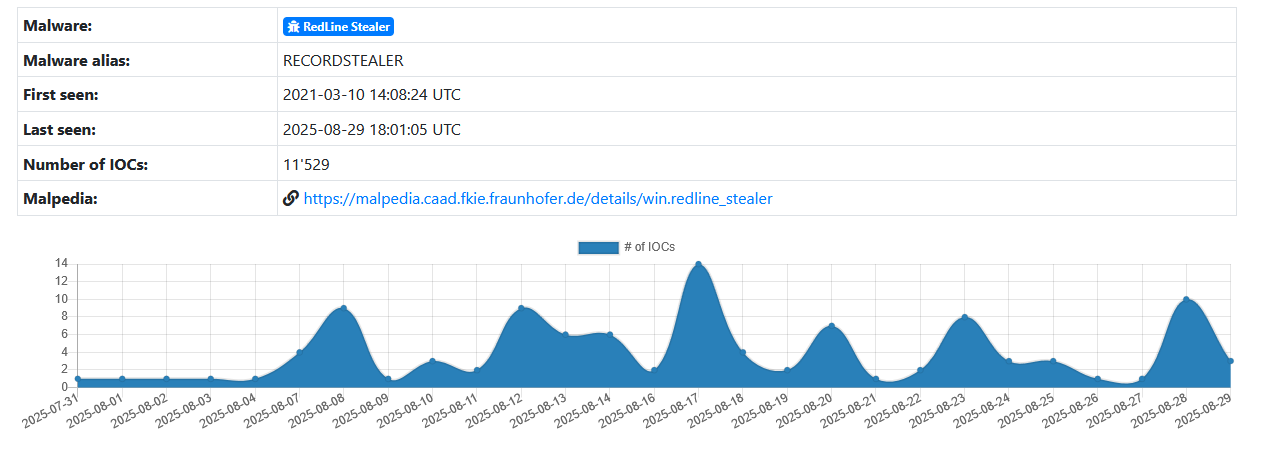The height and width of the screenshot is (471, 1269).
Task: Click the 2025-08-26 x-axis date label
Action: coord(1071,409)
